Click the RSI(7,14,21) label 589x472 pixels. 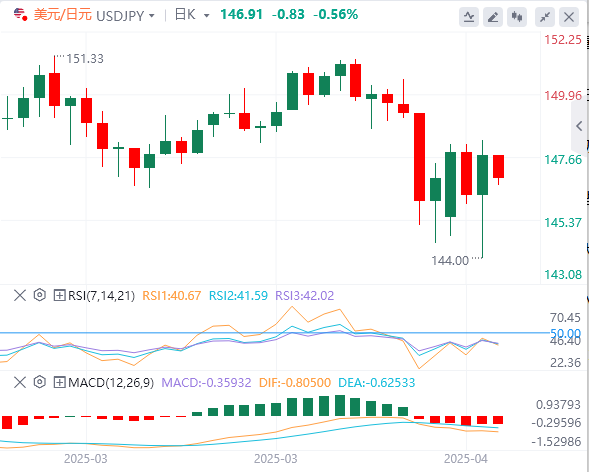pyautogui.click(x=101, y=296)
